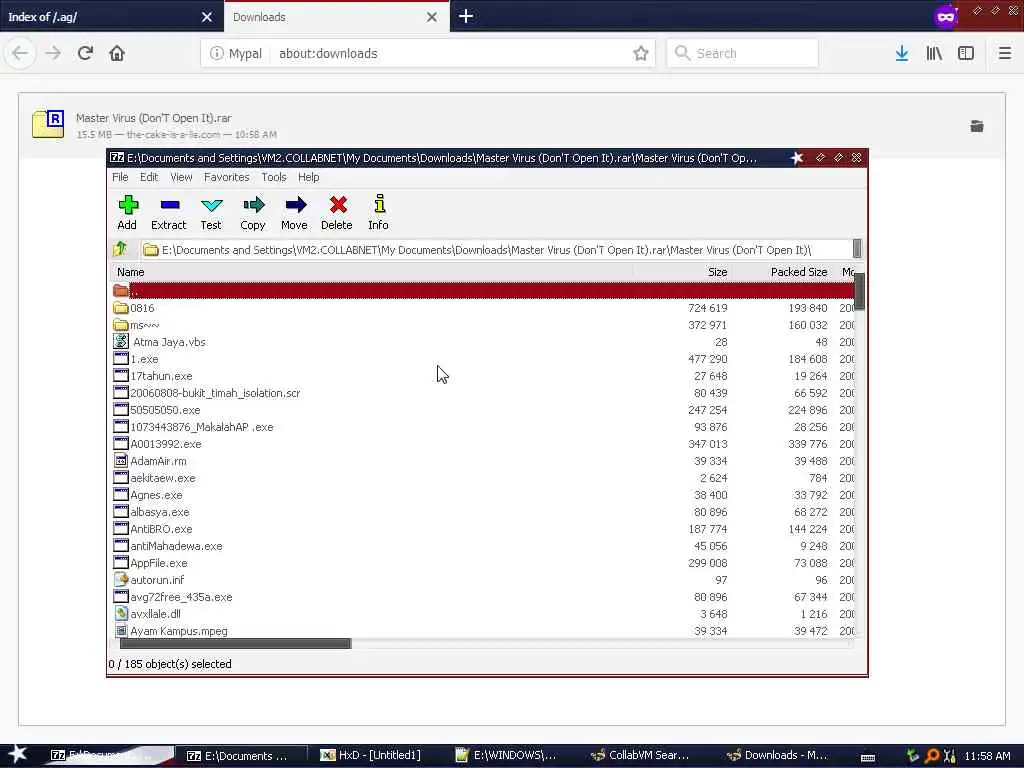Select the file 1.exe
Image resolution: width=1024 pixels, height=768 pixels.
click(483, 359)
